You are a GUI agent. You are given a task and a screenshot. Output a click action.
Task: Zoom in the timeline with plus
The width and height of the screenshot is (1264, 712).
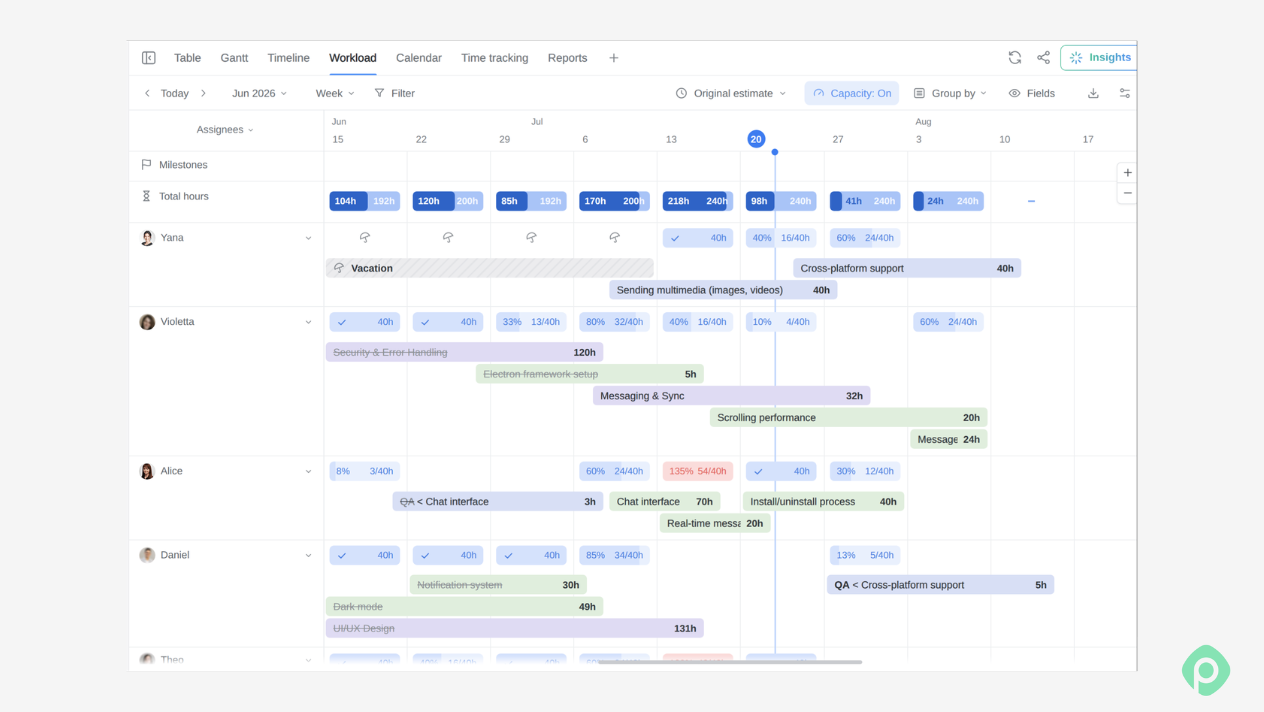[x=1128, y=173]
